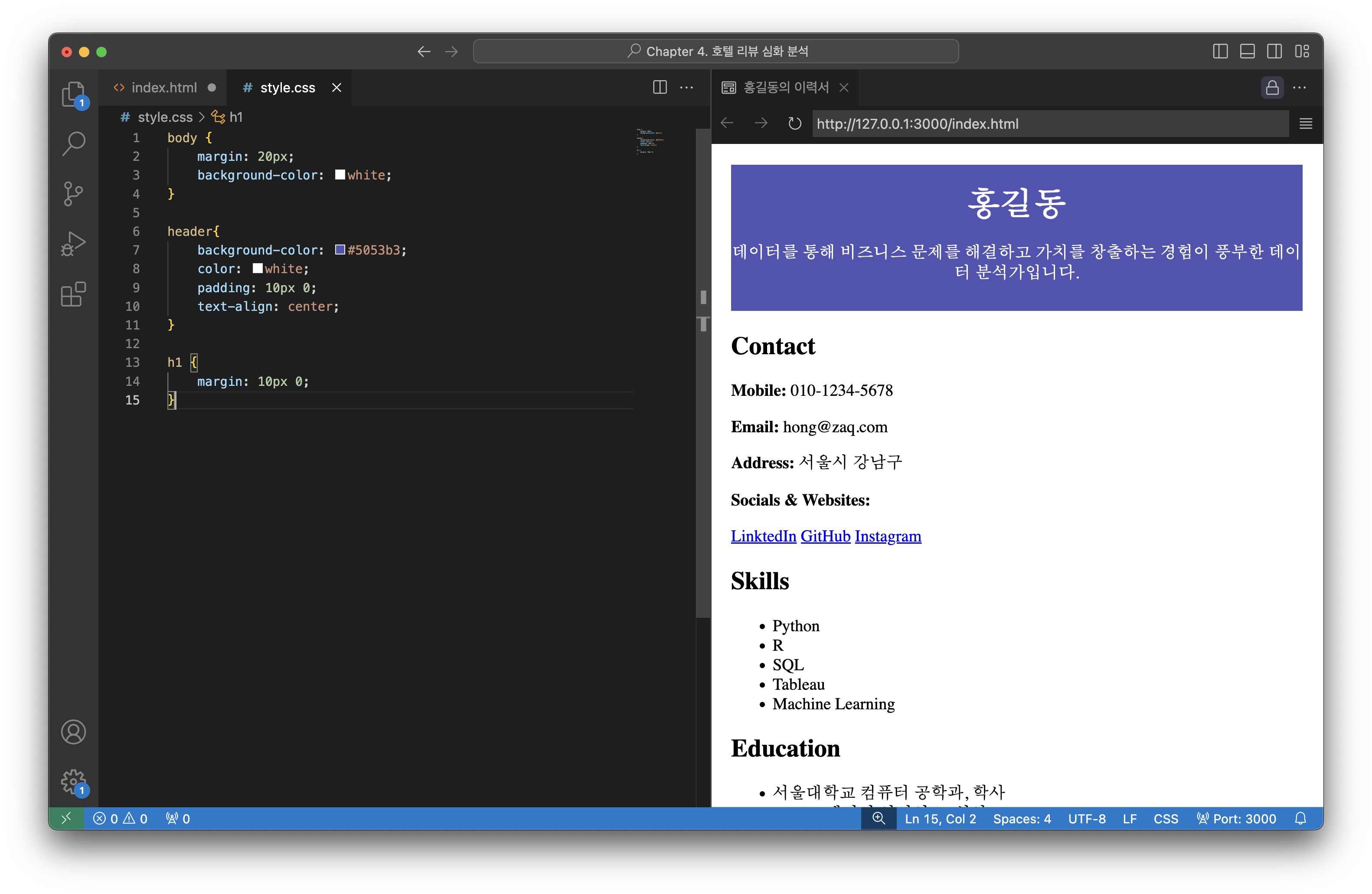This screenshot has height=894, width=1372.
Task: Toggle the secondary side bar layout
Action: pos(1274,51)
